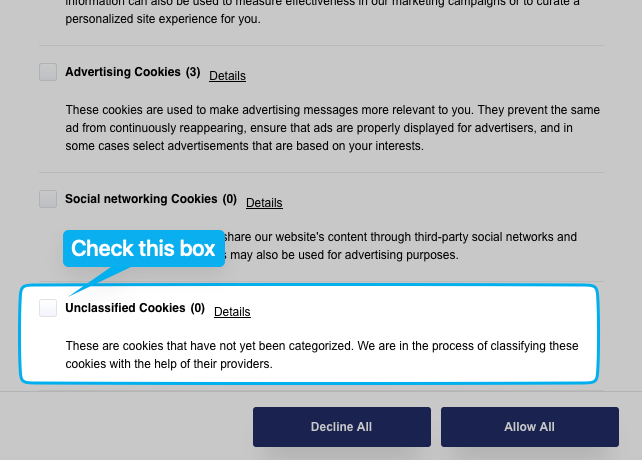Check the Advertising Cookies checkbox
Viewport: 642px width, 460px height.
coord(48,72)
